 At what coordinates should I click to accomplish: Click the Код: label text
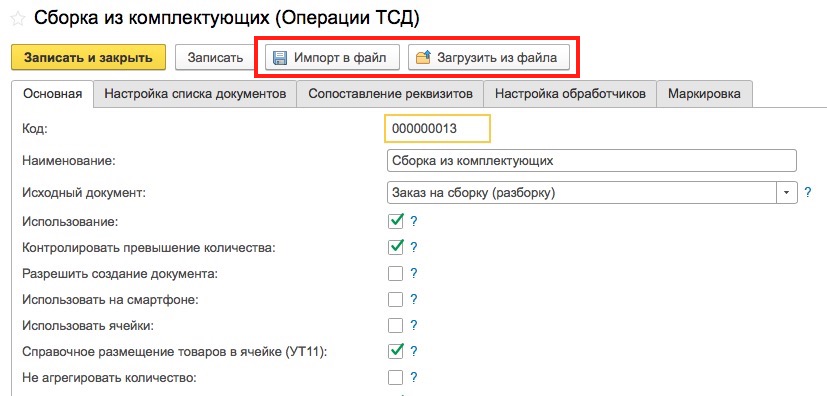point(35,129)
